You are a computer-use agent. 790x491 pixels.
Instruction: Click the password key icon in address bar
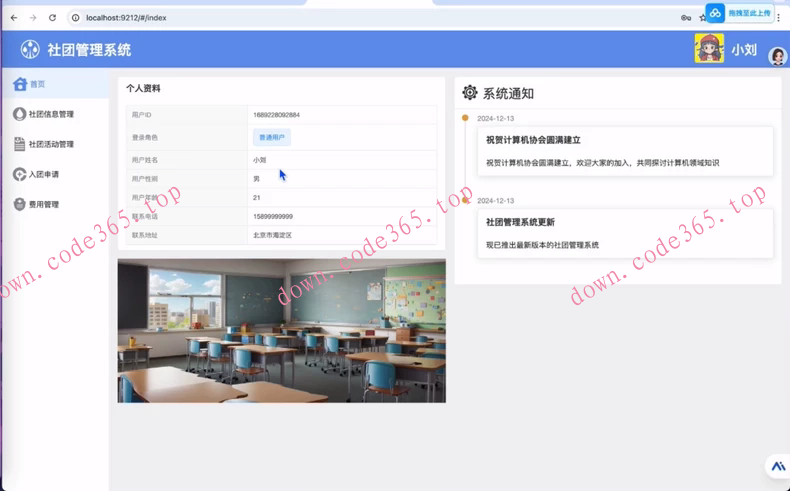[x=686, y=18]
